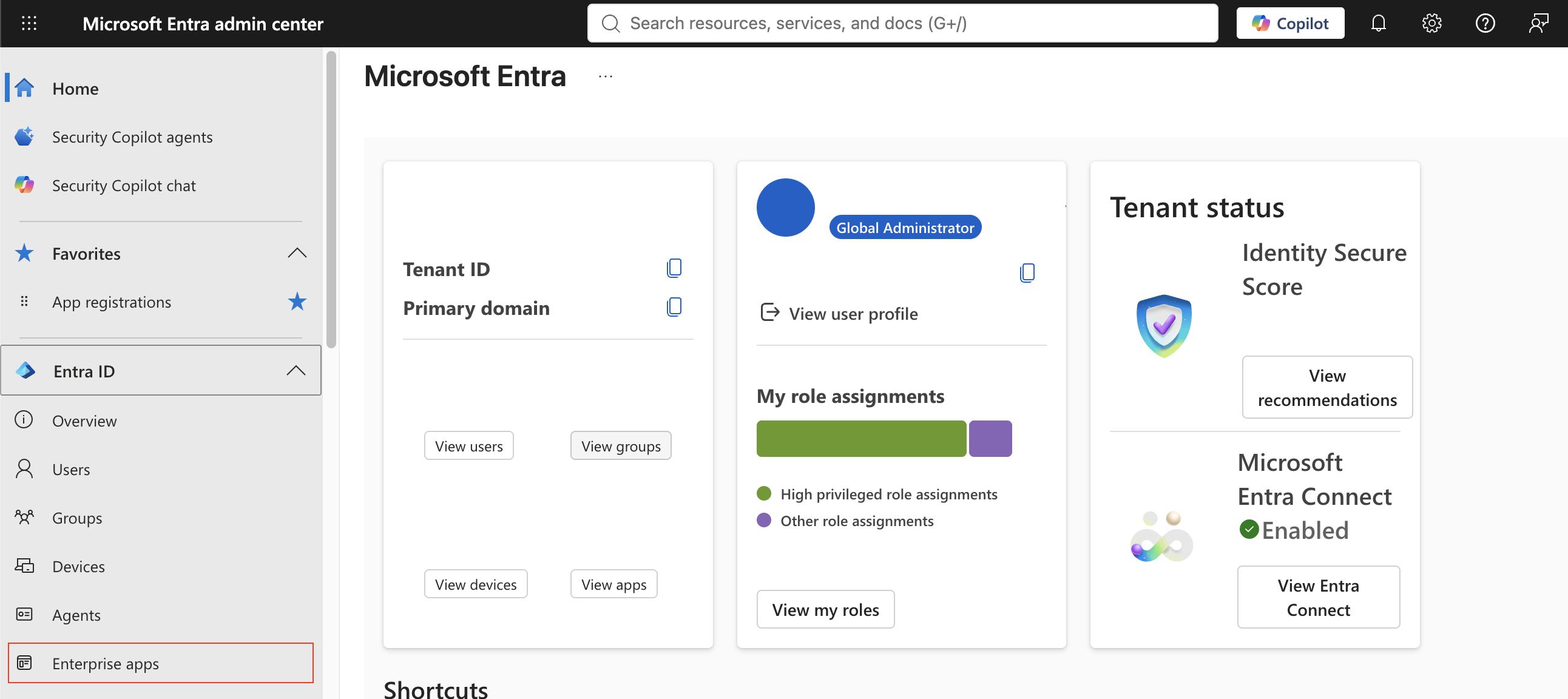
Task: Open the more options ellipsis near title
Action: click(605, 76)
